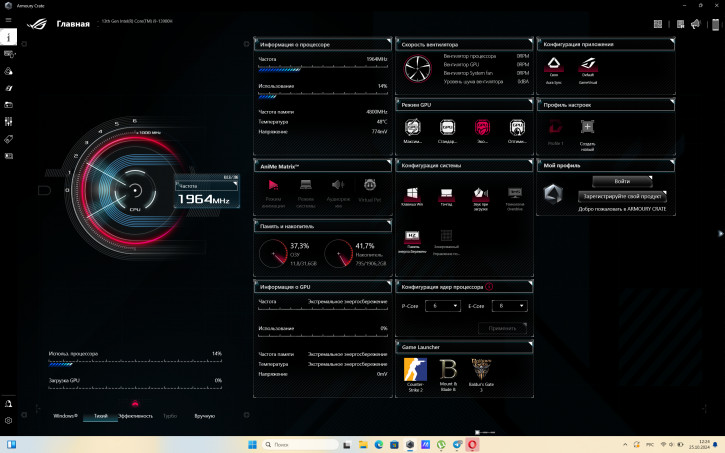Click the icon left of the megaphone
Viewport: 725px width, 453px height.
click(x=680, y=24)
